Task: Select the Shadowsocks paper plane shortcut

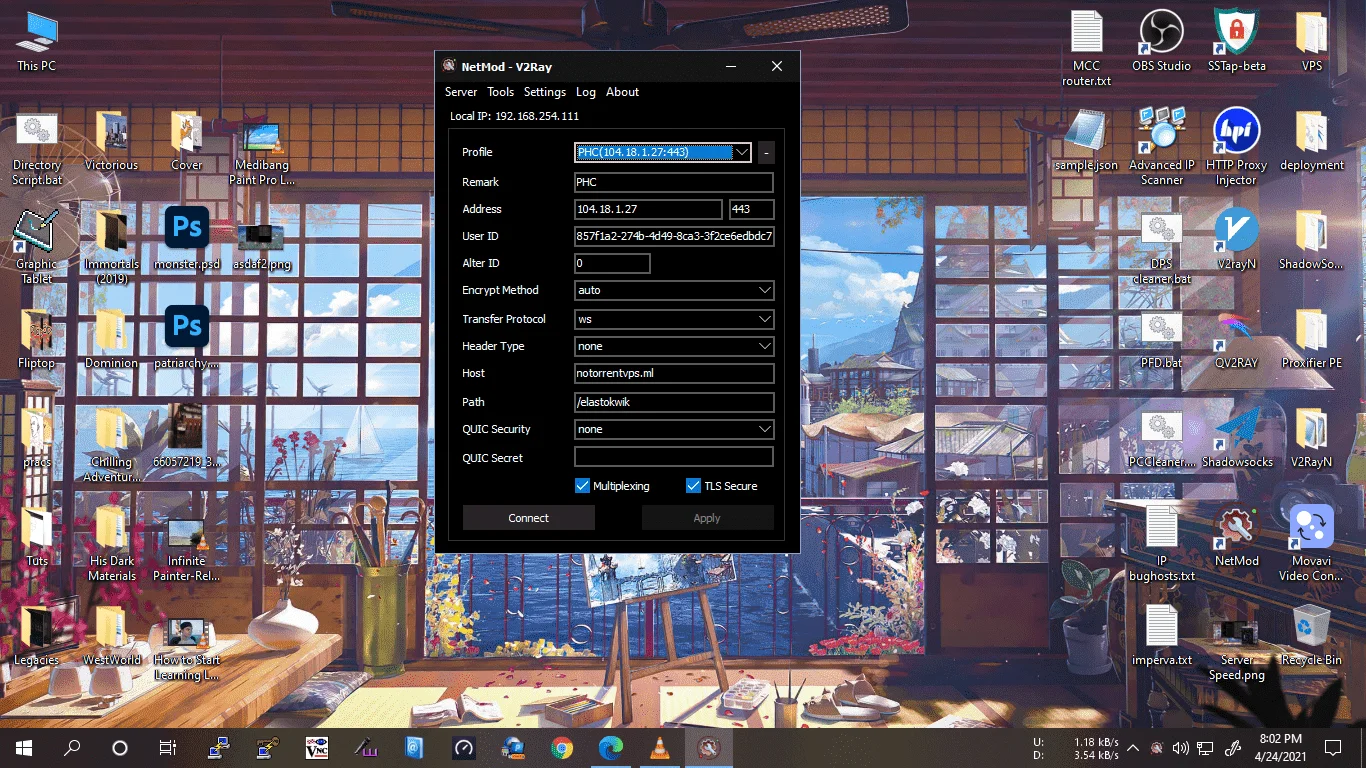Action: tap(1237, 438)
